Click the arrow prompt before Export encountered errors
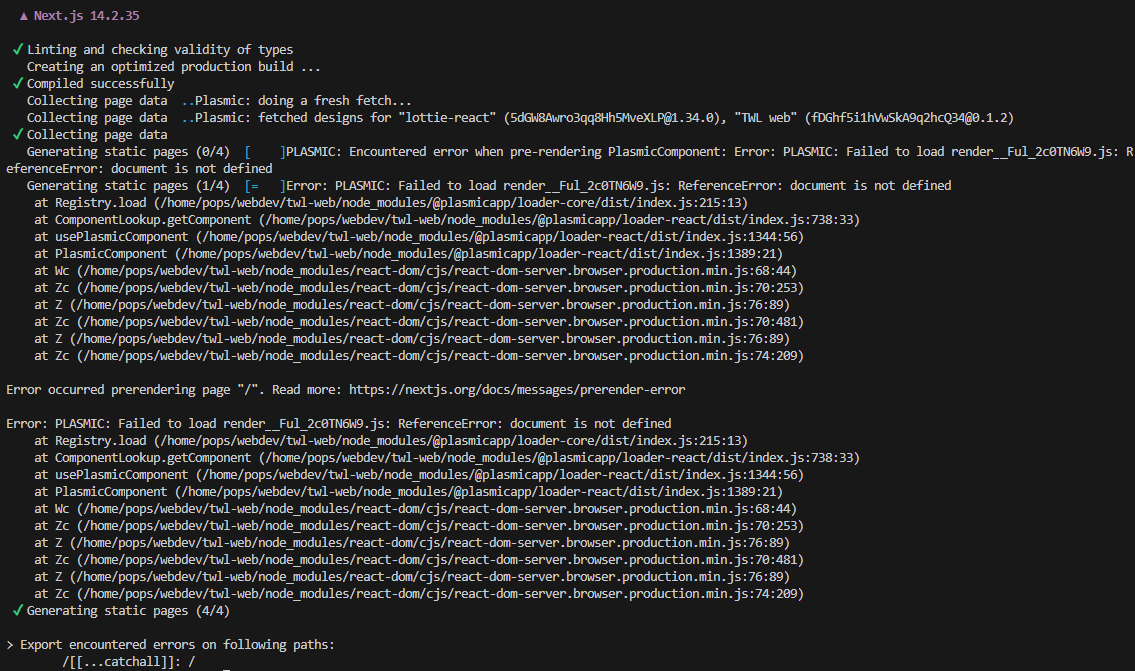This screenshot has width=1135, height=671. pyautogui.click(x=10, y=645)
